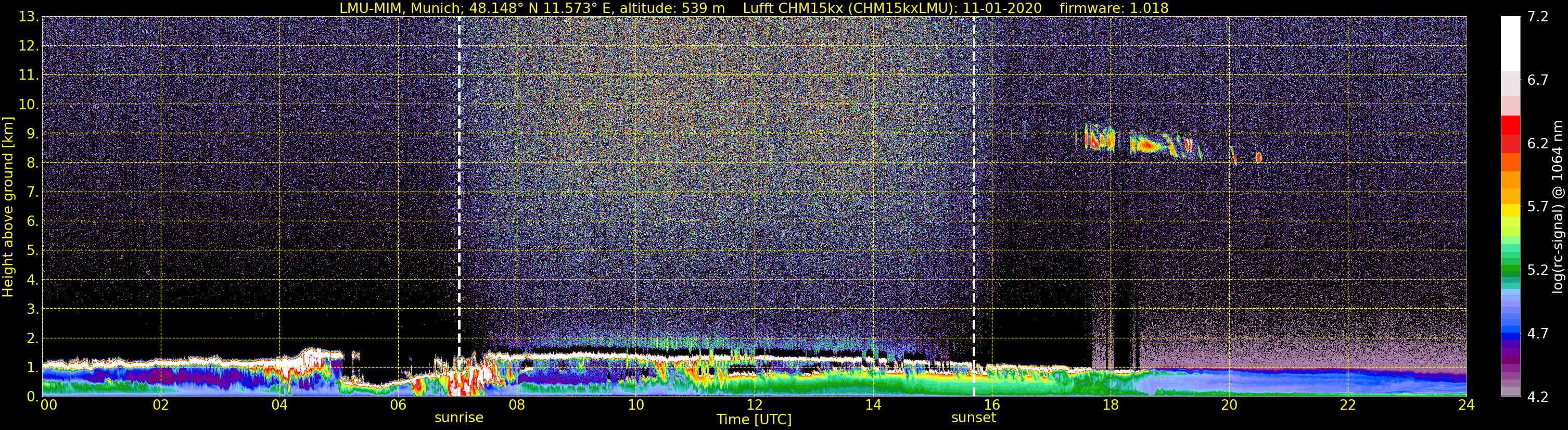Click the y-axis tick label '1.'
This screenshot has width=1568, height=430.
[32, 368]
